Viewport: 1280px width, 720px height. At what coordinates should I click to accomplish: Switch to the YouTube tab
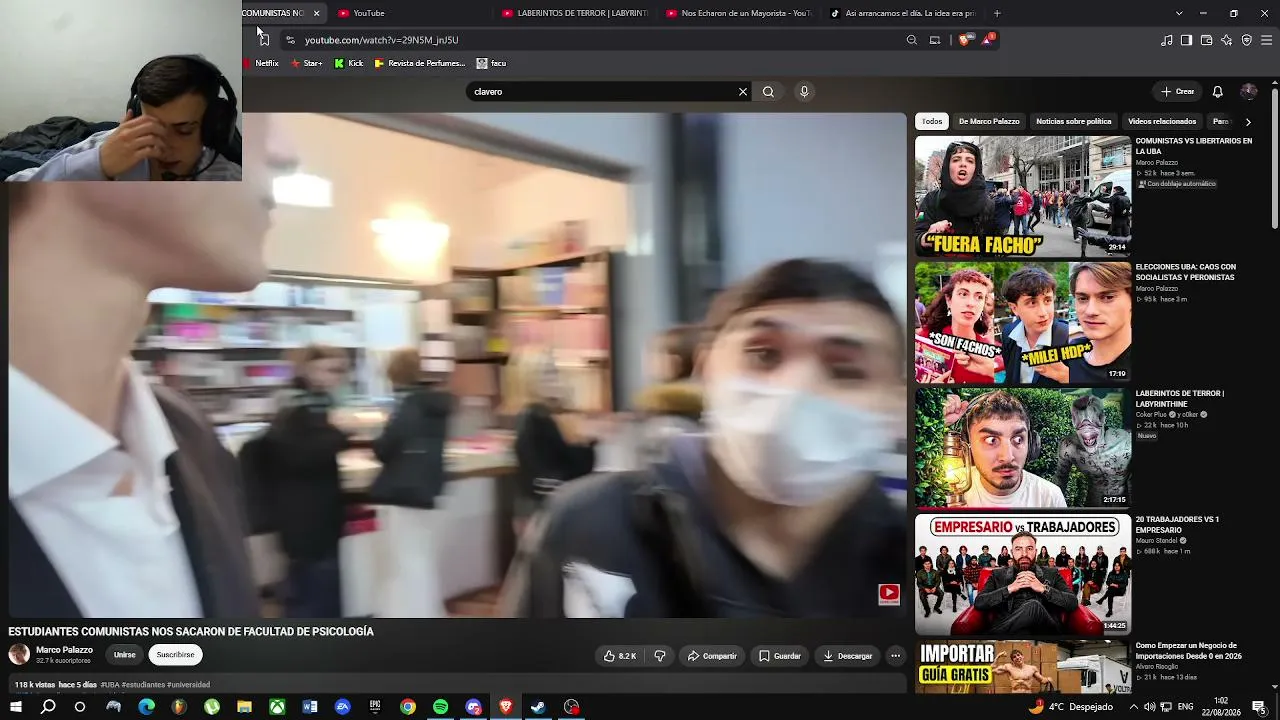410,13
